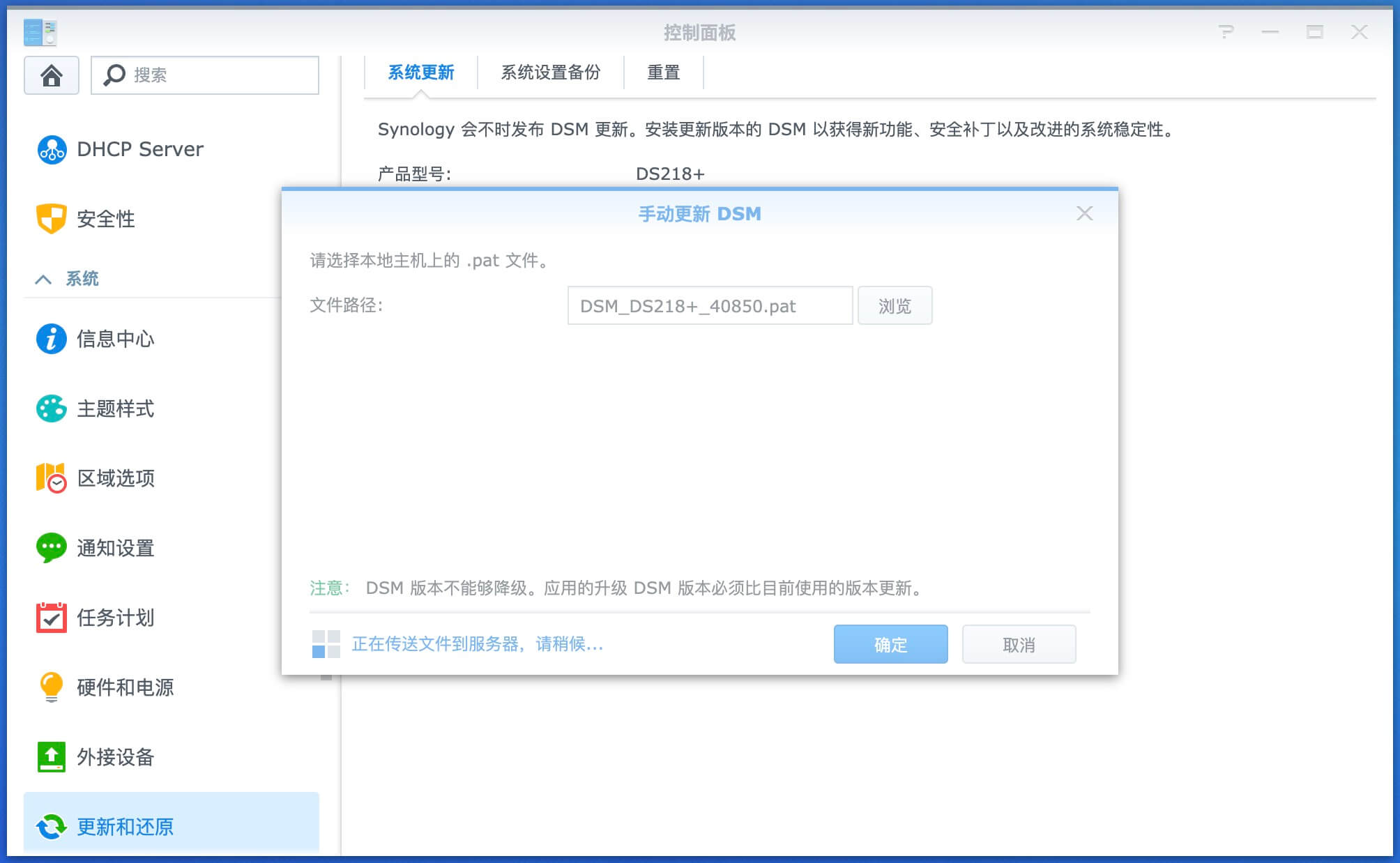Image resolution: width=1400 pixels, height=863 pixels.
Task: Minimize the Control Panel window
Action: point(1270,32)
